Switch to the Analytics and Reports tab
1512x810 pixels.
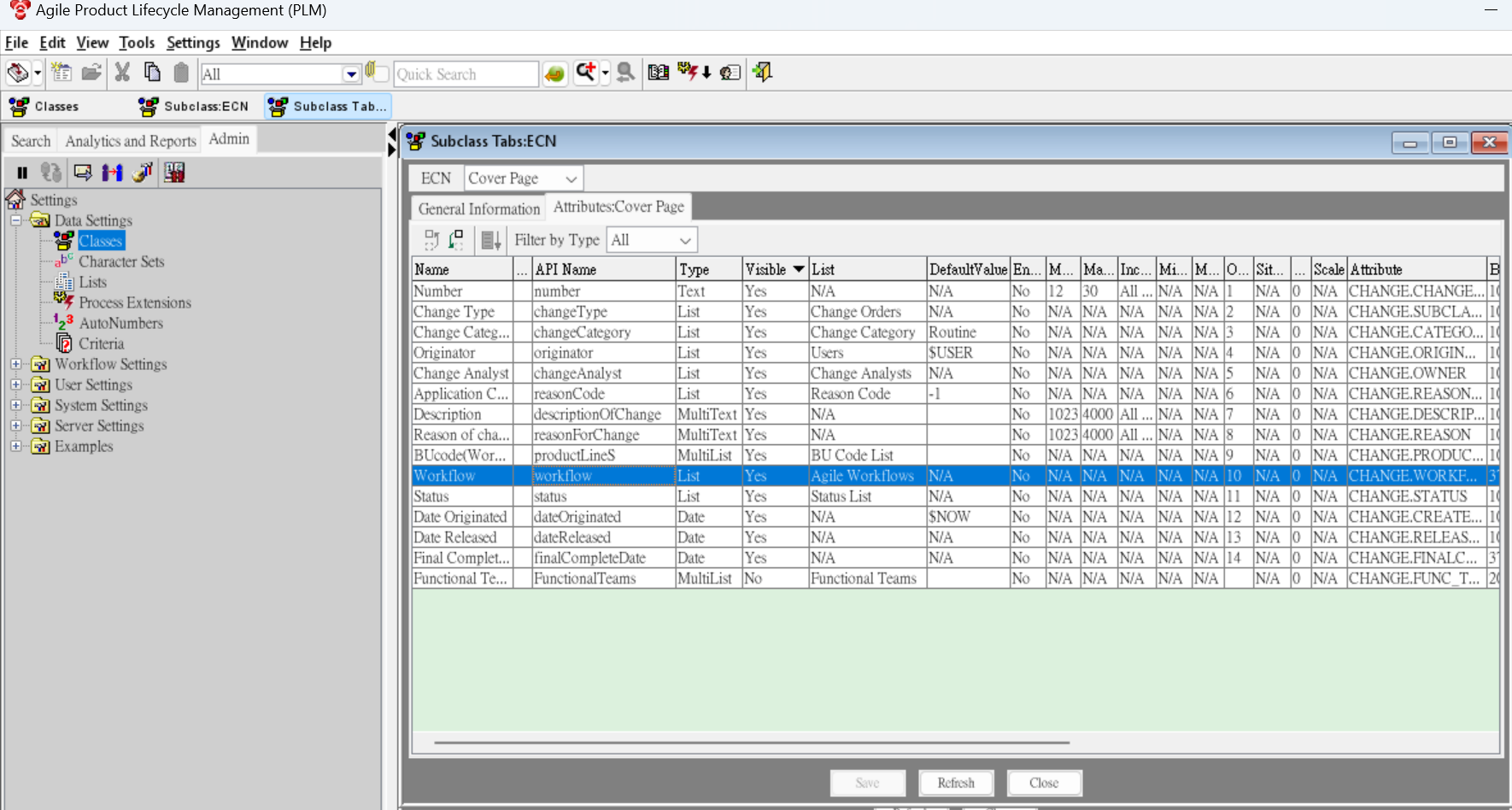click(131, 141)
